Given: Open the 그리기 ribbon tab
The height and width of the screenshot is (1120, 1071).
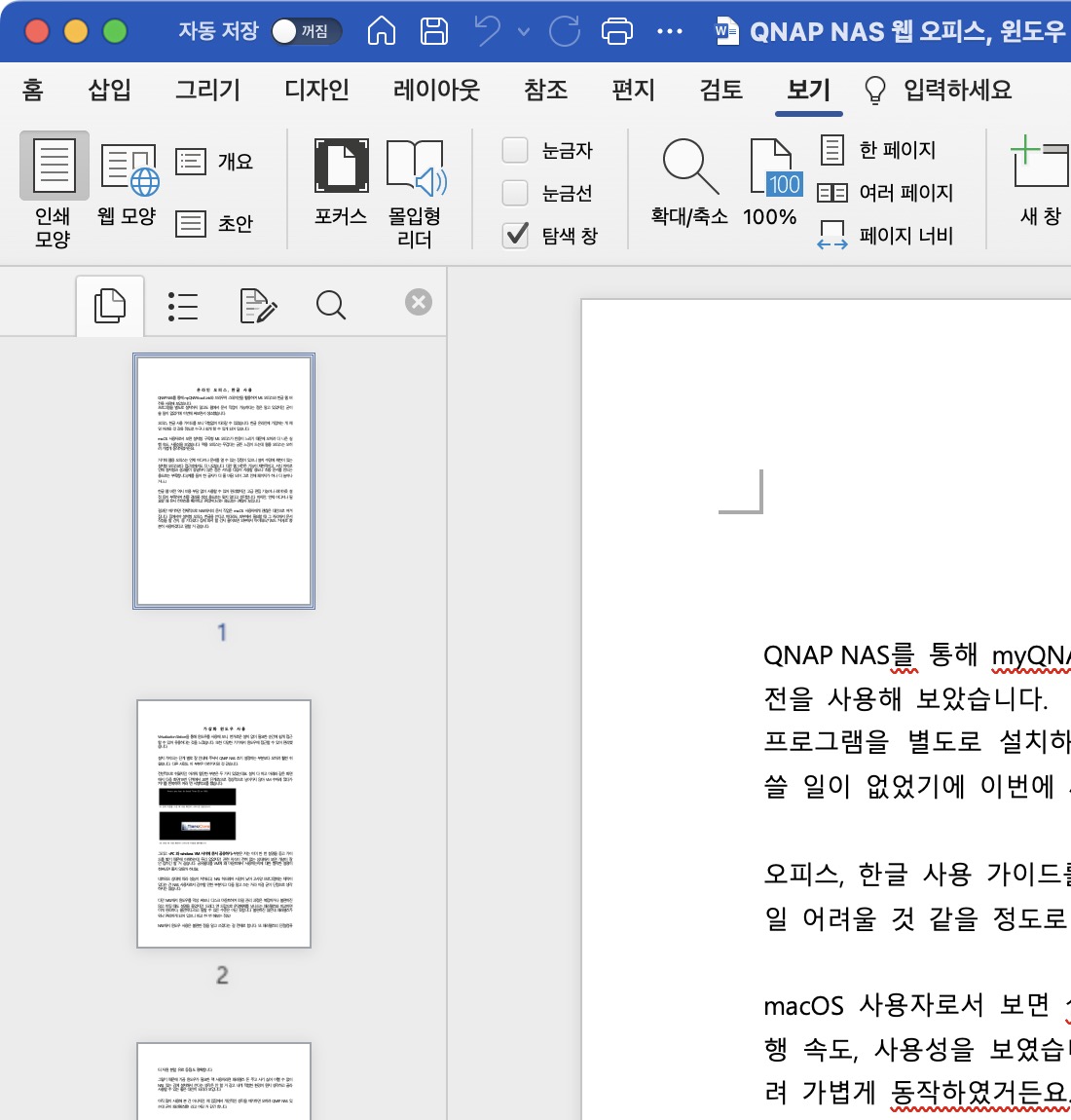Looking at the screenshot, I should coord(207,90).
